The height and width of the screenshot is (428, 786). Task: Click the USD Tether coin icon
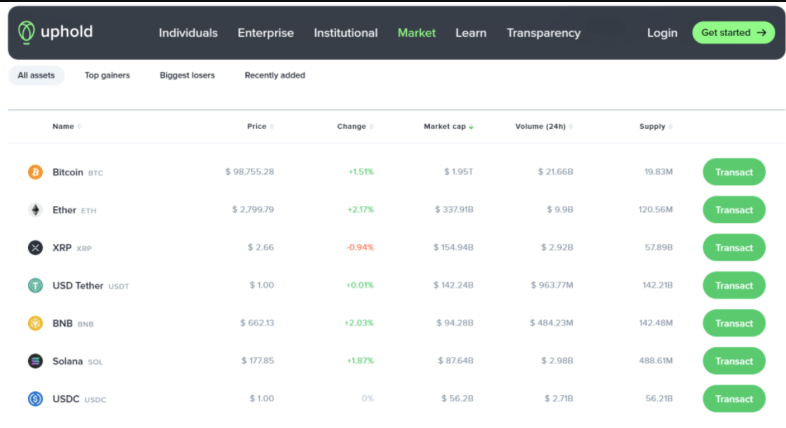[35, 286]
